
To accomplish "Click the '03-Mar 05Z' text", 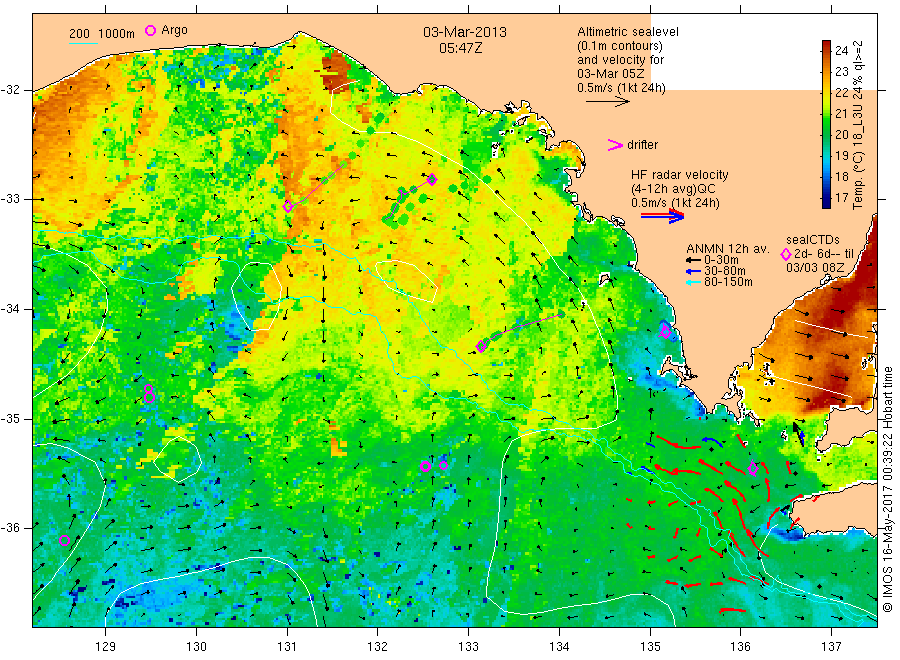I will click(x=611, y=74).
